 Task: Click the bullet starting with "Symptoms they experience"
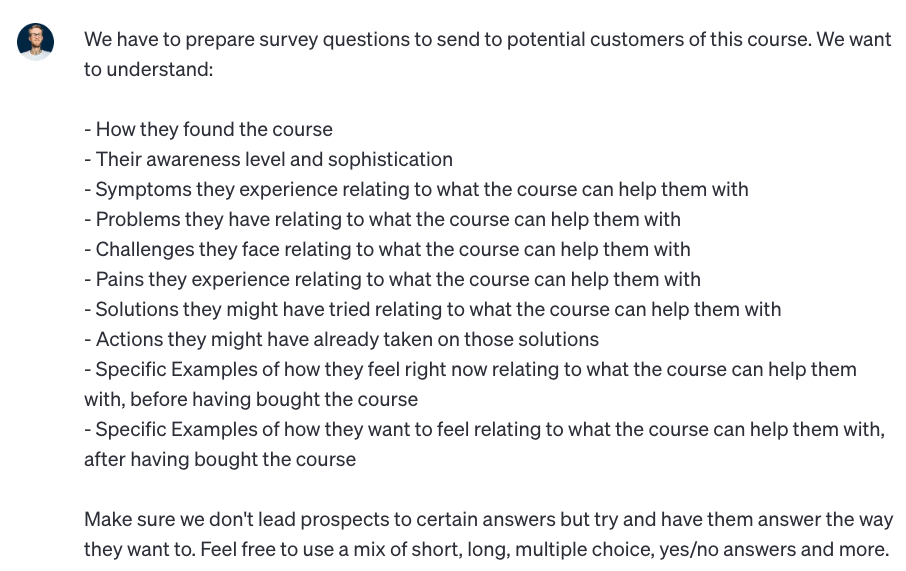click(x=416, y=190)
